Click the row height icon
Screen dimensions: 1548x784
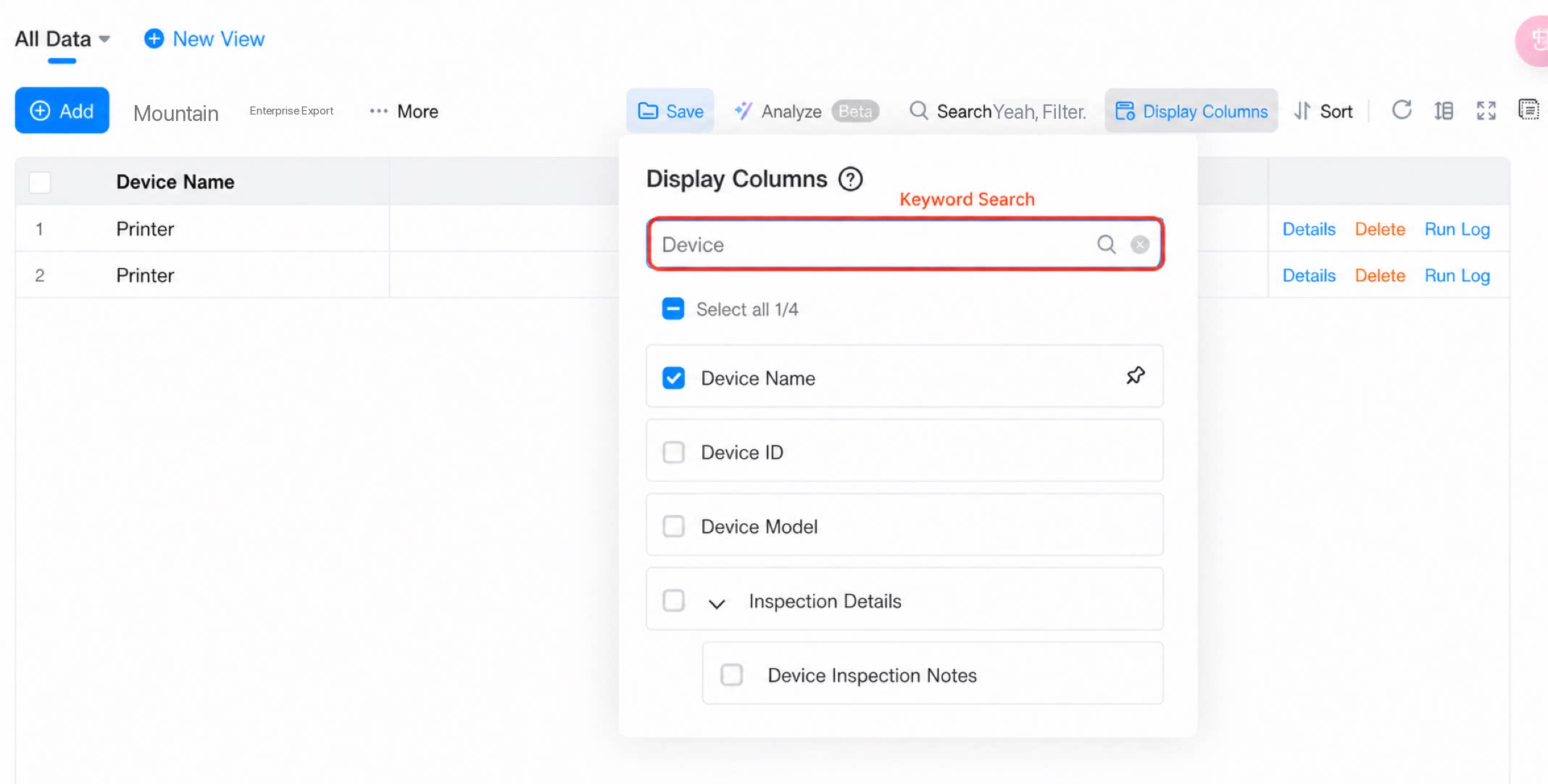coord(1444,110)
